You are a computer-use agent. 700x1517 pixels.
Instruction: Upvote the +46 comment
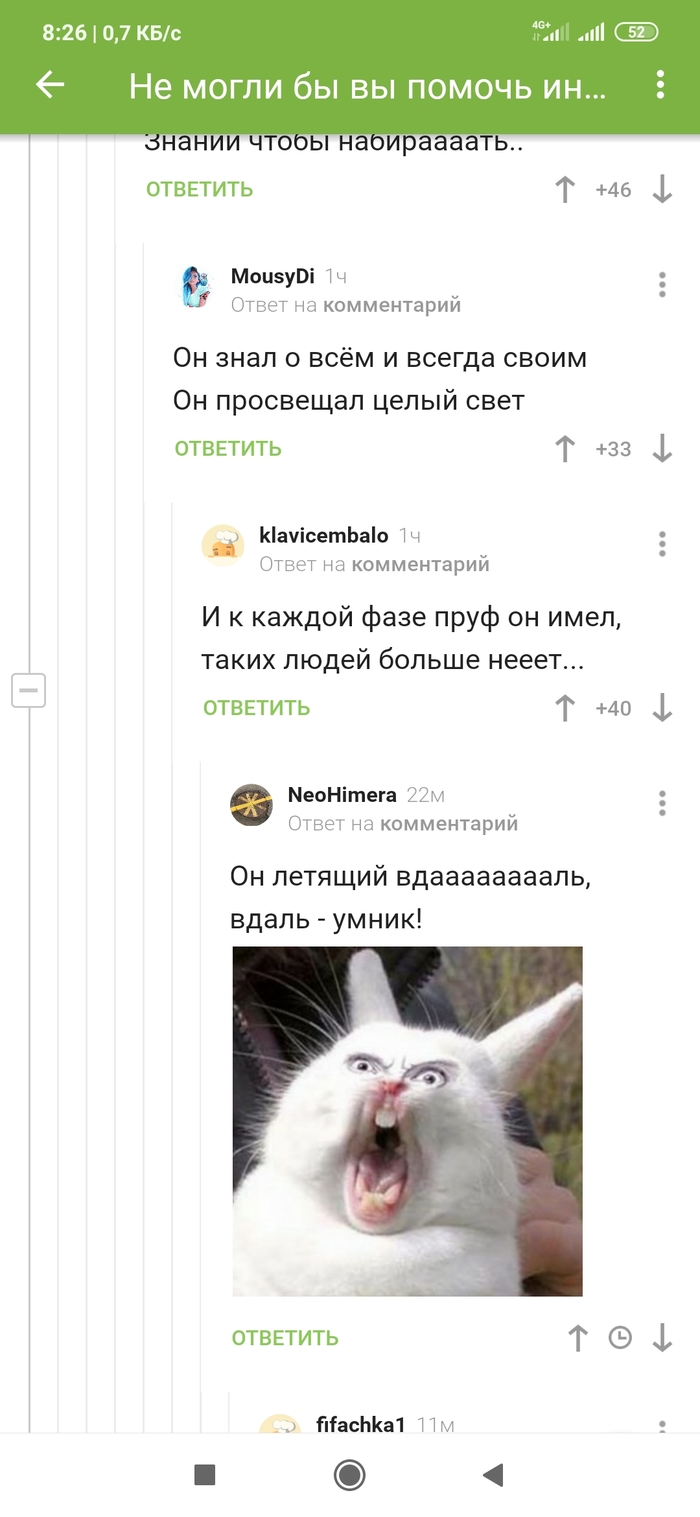pos(565,190)
